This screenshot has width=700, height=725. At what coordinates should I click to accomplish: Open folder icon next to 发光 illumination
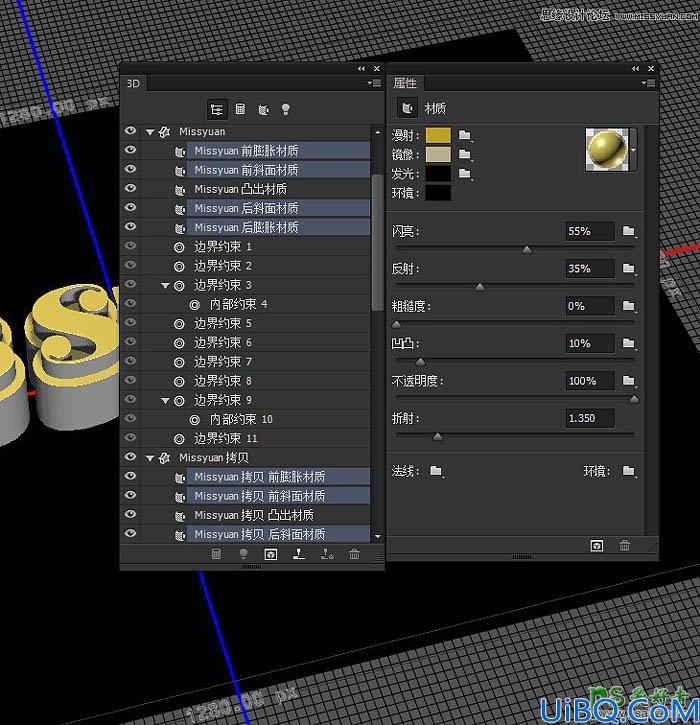tap(465, 173)
